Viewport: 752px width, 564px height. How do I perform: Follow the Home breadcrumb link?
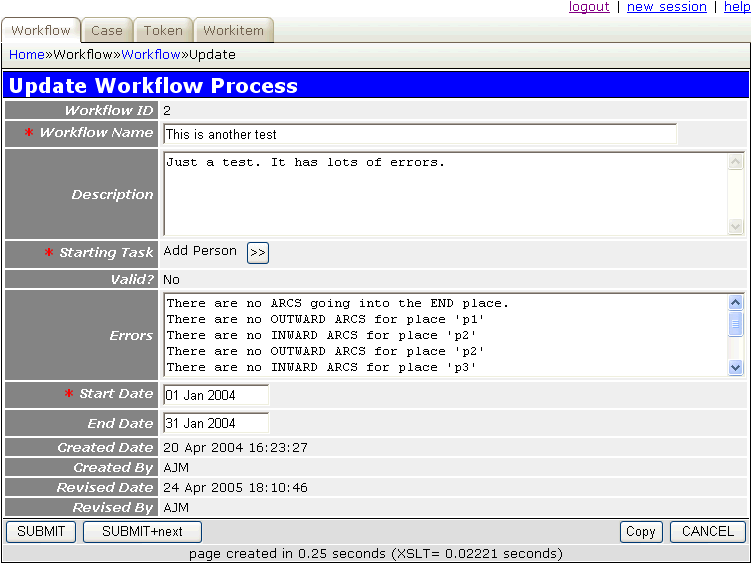coord(27,55)
